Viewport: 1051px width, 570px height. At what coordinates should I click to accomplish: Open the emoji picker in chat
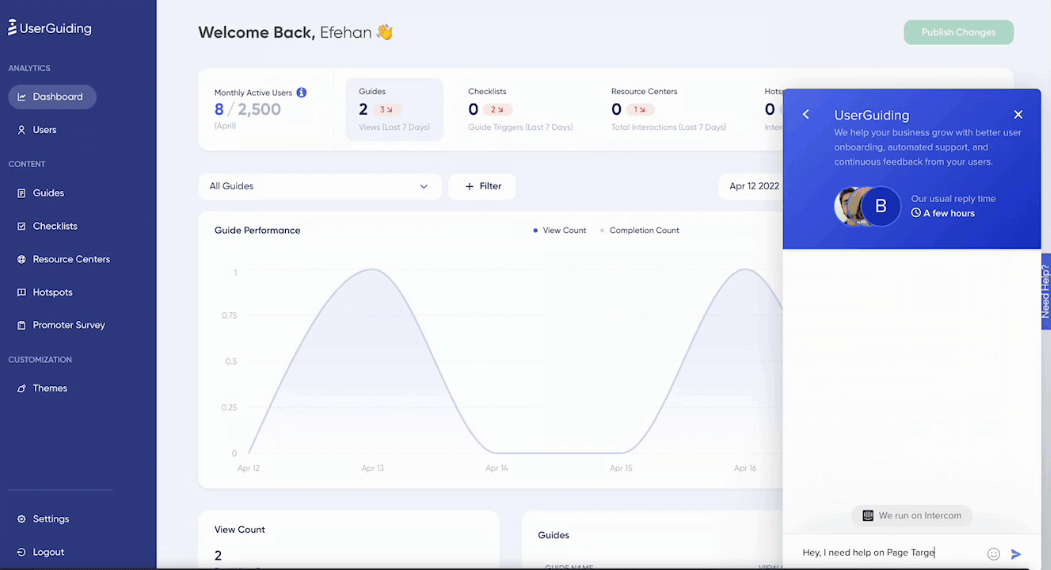(x=993, y=553)
